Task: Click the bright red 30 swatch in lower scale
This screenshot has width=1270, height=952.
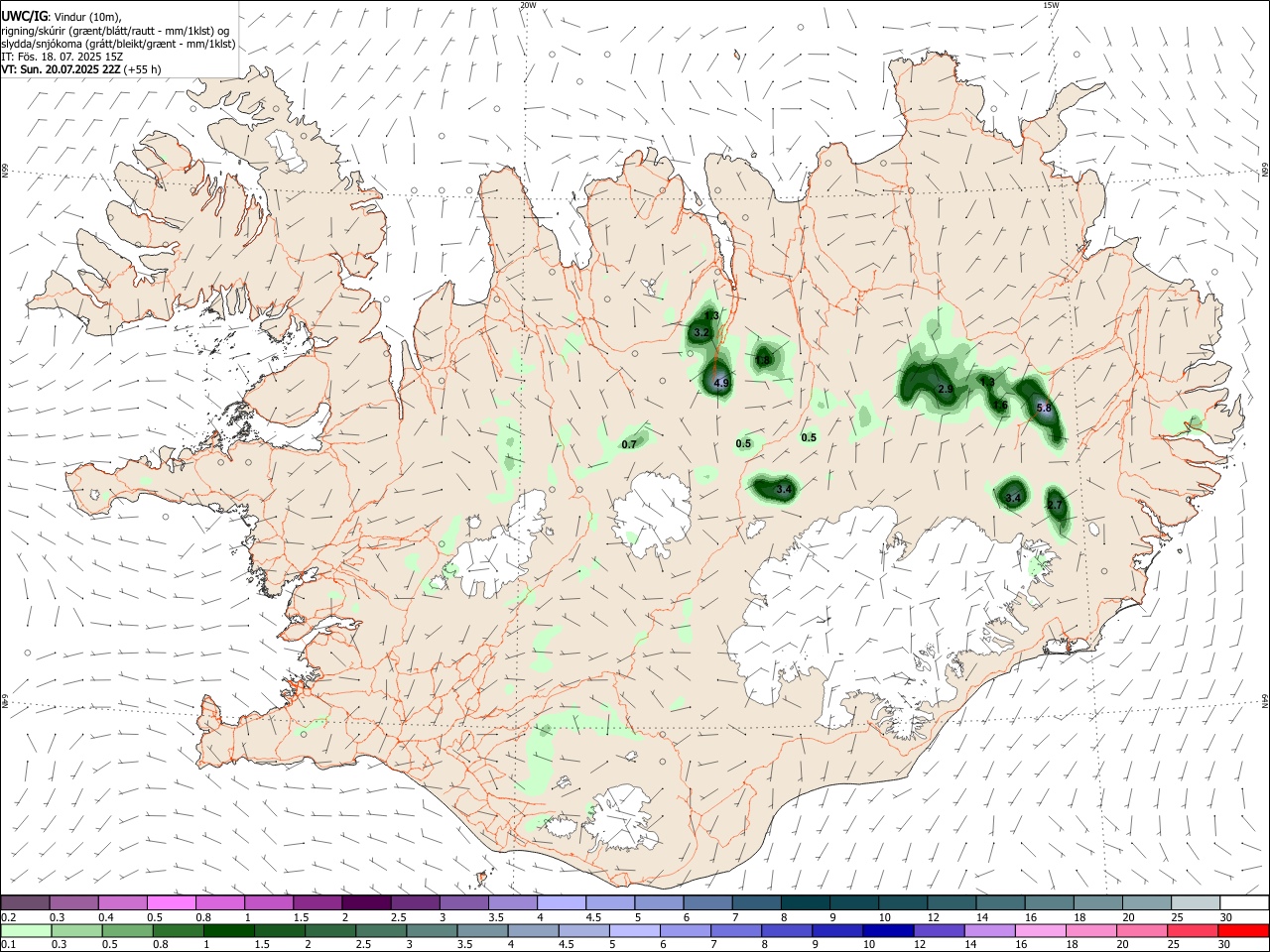Action: coord(1243,930)
